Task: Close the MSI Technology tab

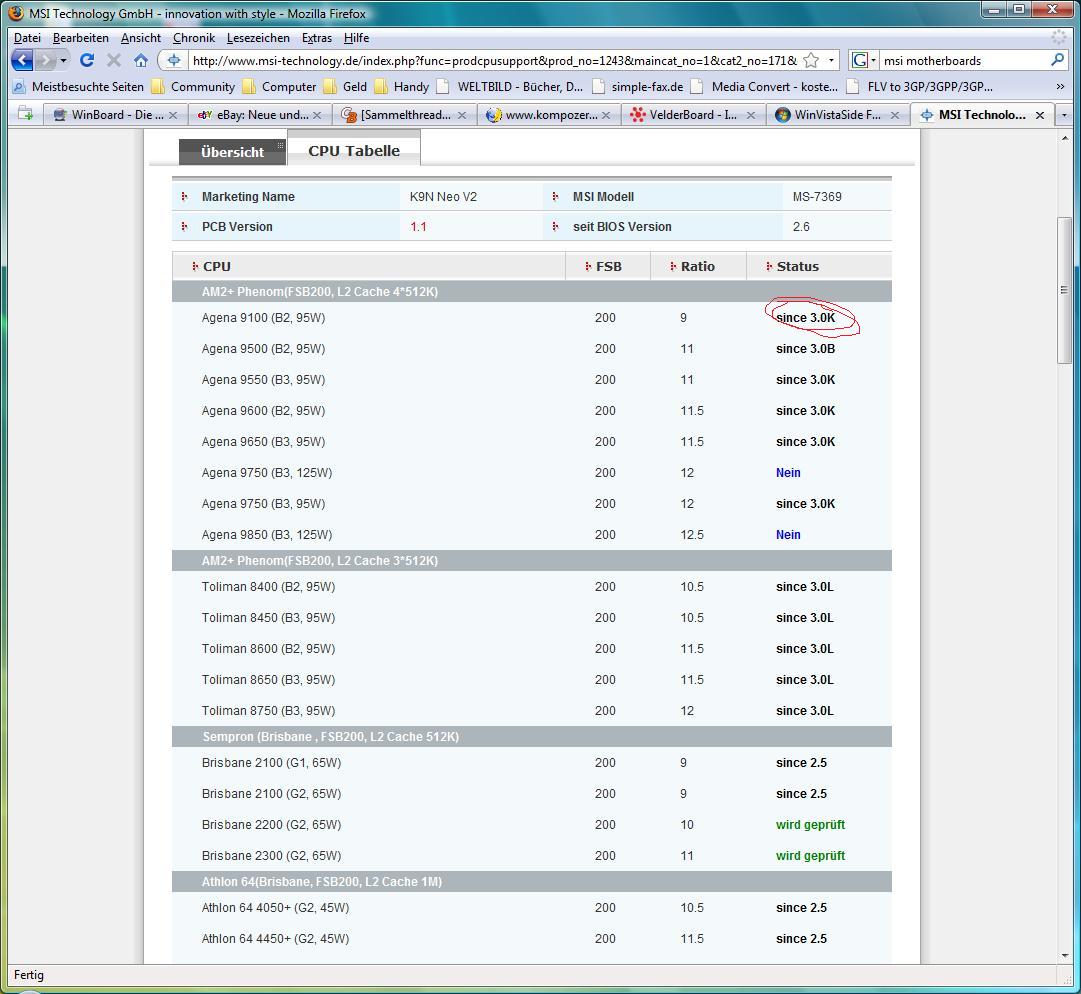Action: coord(1040,115)
